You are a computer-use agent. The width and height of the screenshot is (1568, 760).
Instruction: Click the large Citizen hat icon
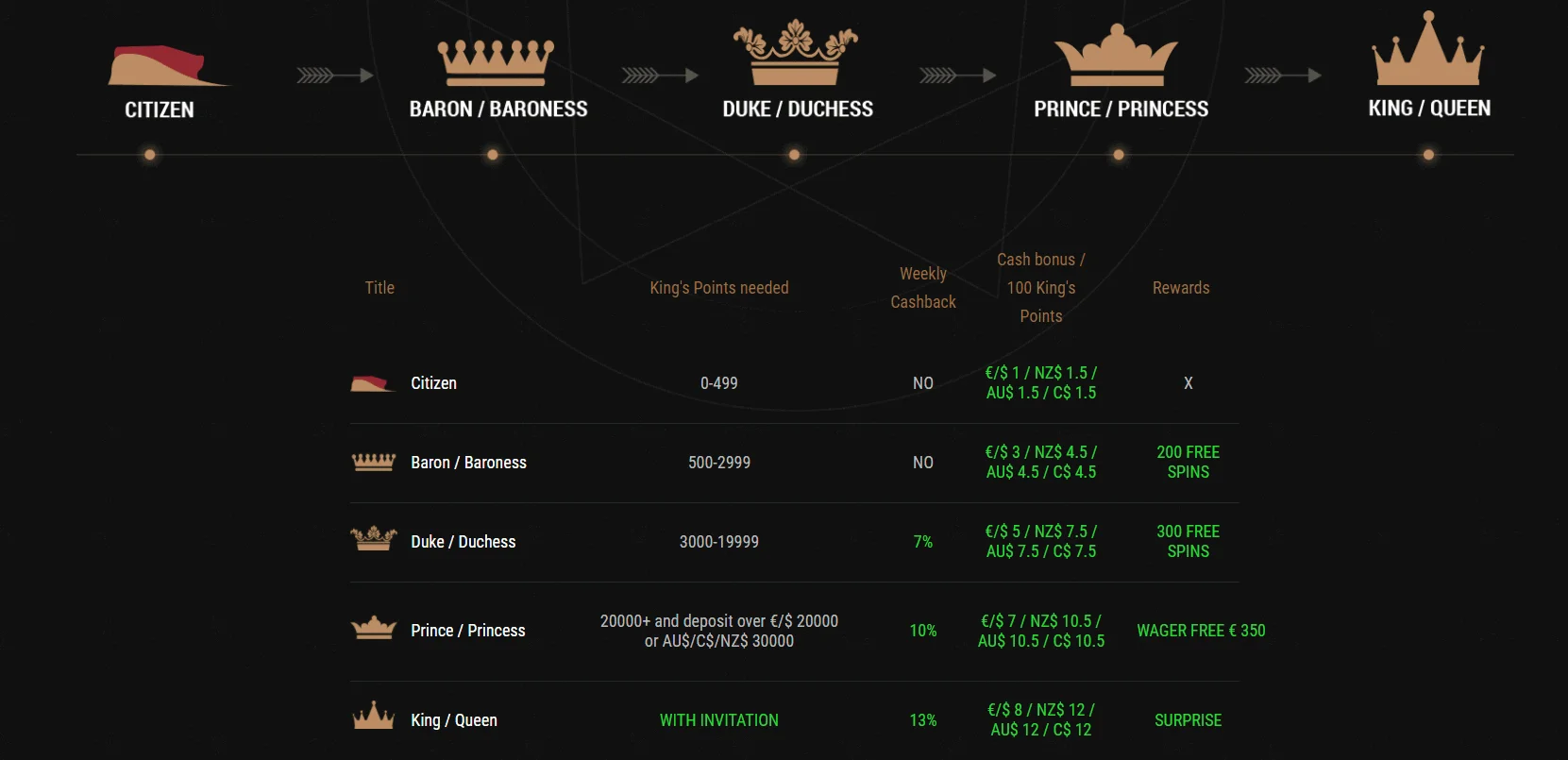168,65
